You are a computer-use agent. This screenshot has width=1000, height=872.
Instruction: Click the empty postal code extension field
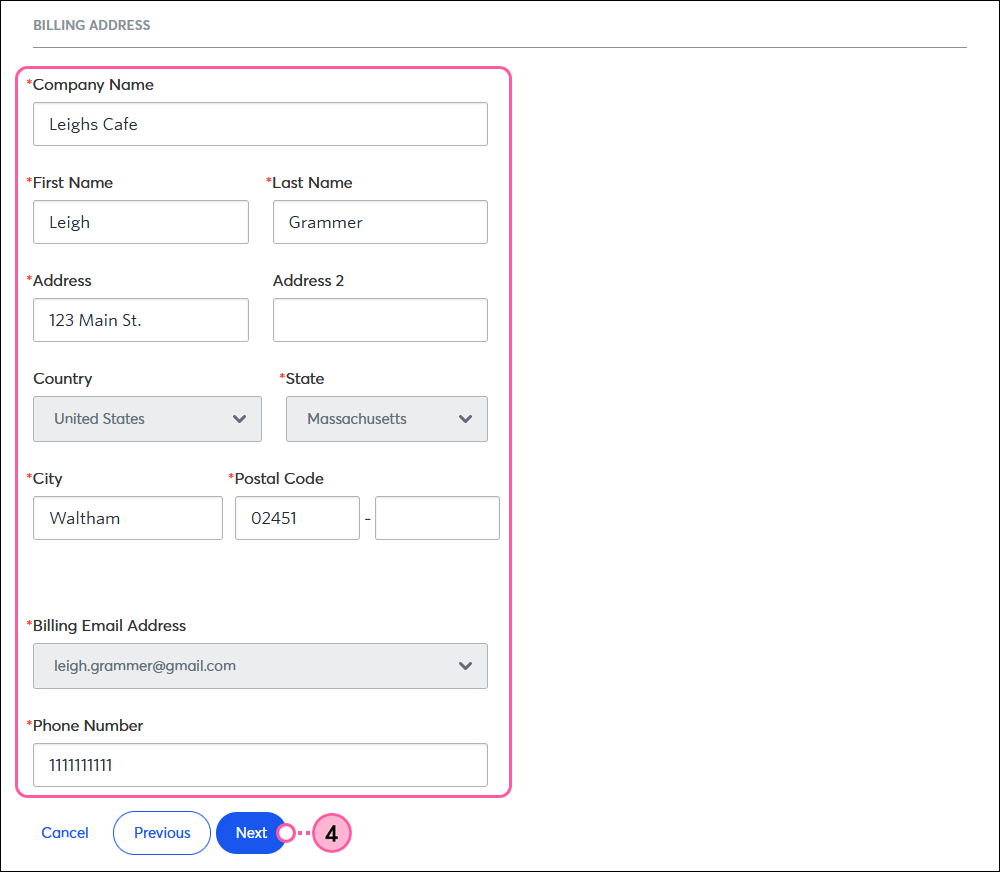(x=438, y=518)
